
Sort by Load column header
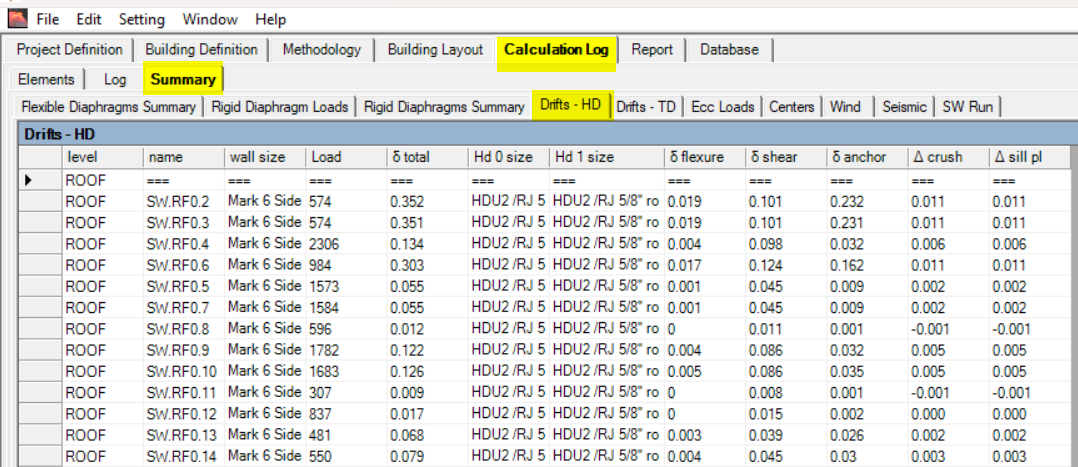pyautogui.click(x=346, y=157)
